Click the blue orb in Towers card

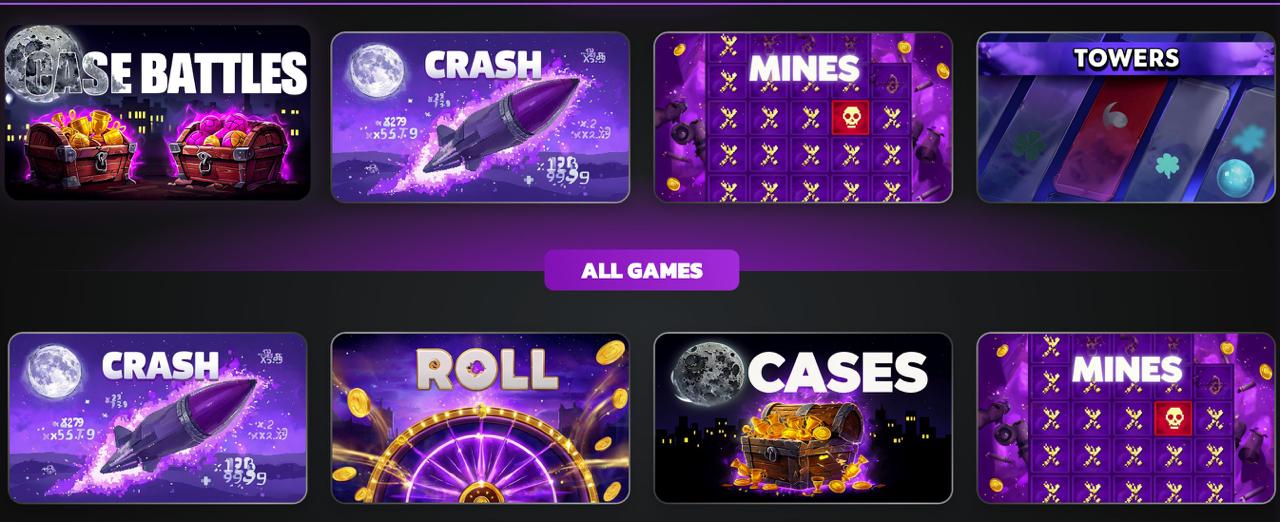click(x=1233, y=178)
